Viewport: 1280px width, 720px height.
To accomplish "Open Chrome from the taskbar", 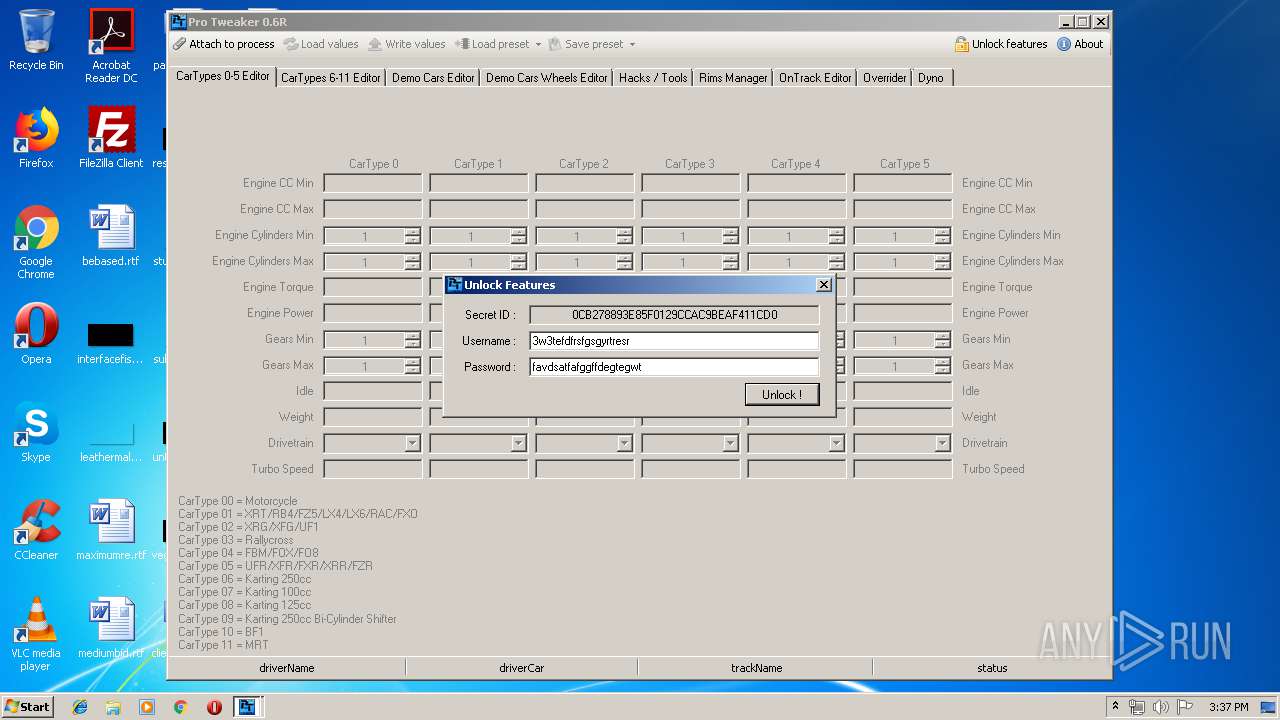I will 180,707.
